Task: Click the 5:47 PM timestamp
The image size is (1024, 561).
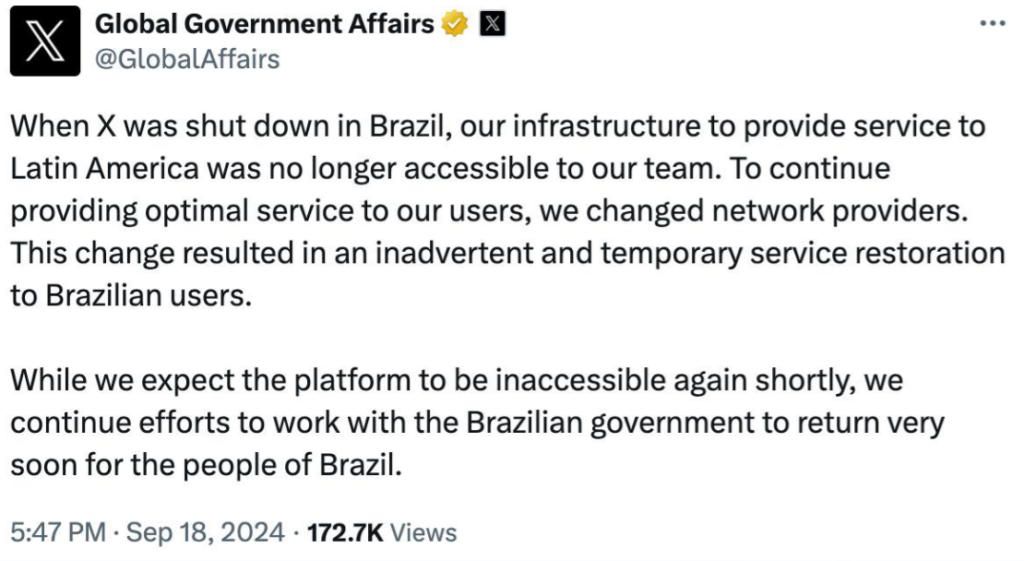Action: click(57, 533)
